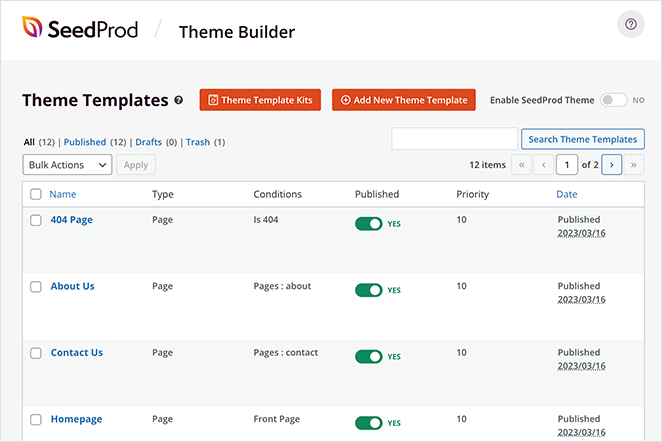Toggle published switch for 404 Page
Viewport: 662px width, 442px height.
[x=368, y=223]
